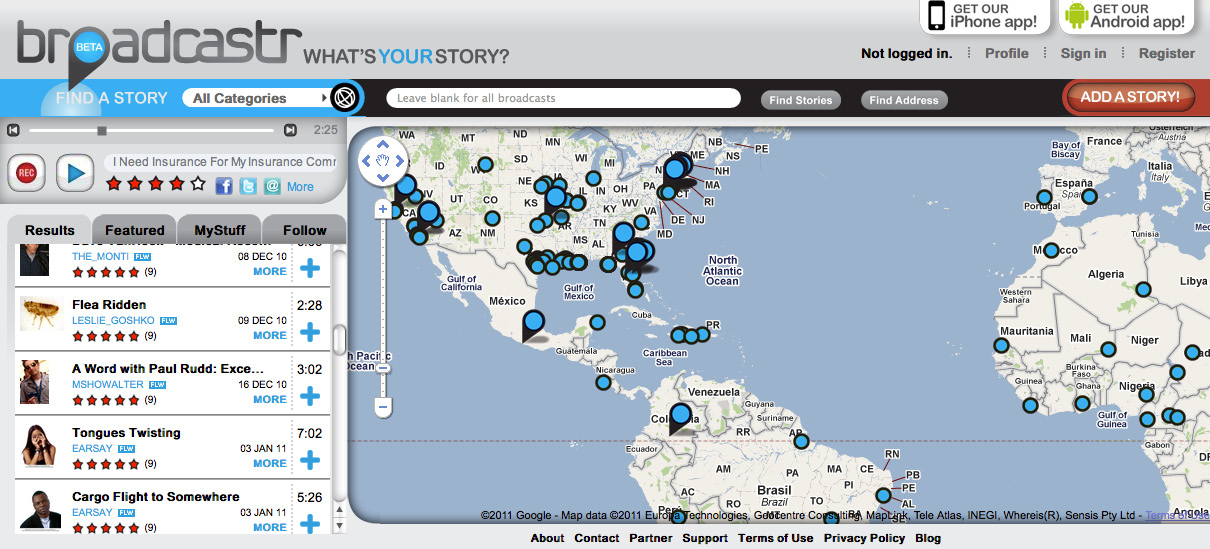Add A Word with Paul Rudd plus icon
Image resolution: width=1210 pixels, height=549 pixels.
pos(310,396)
